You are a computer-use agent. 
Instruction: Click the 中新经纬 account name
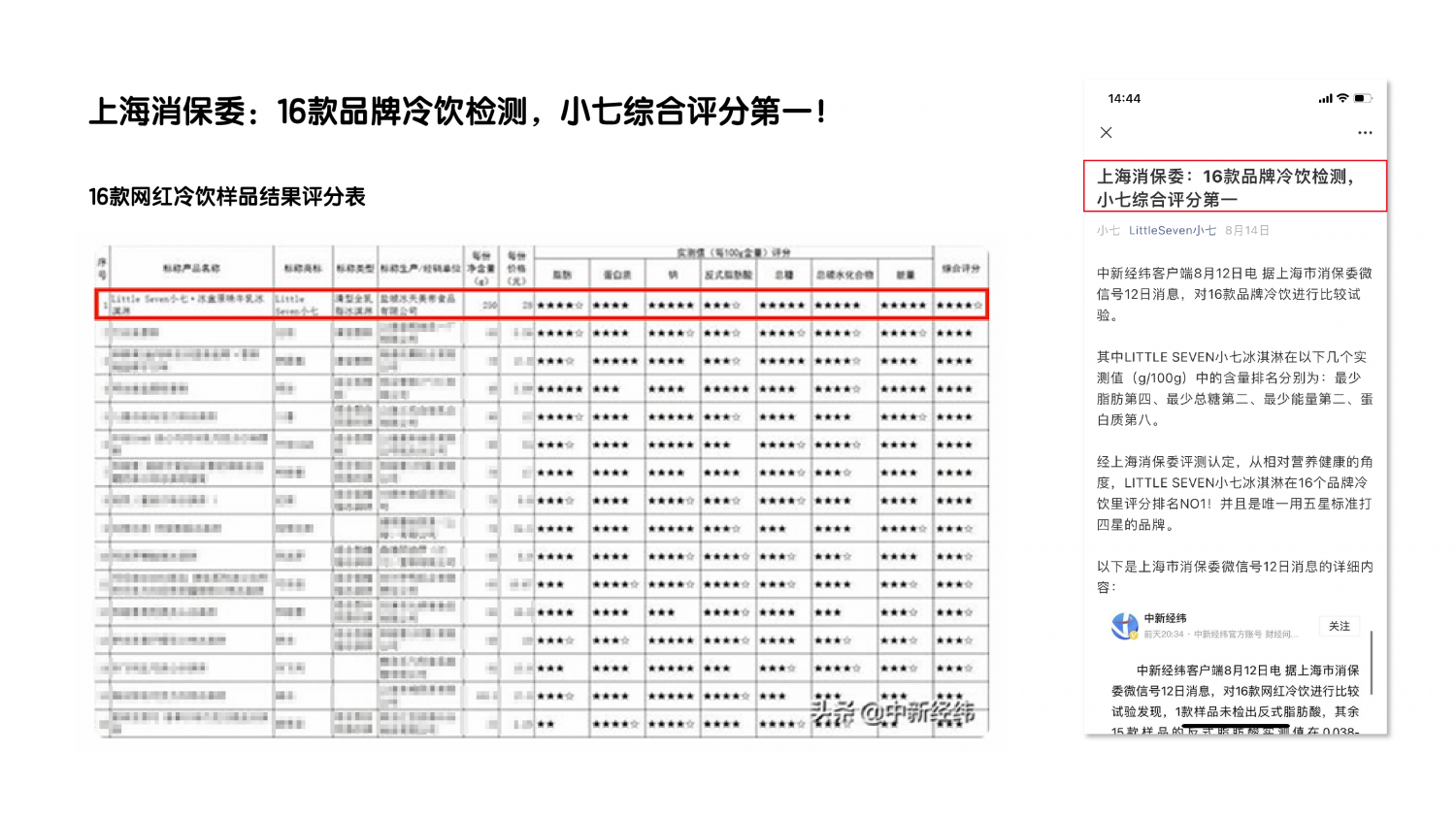pyautogui.click(x=1165, y=618)
